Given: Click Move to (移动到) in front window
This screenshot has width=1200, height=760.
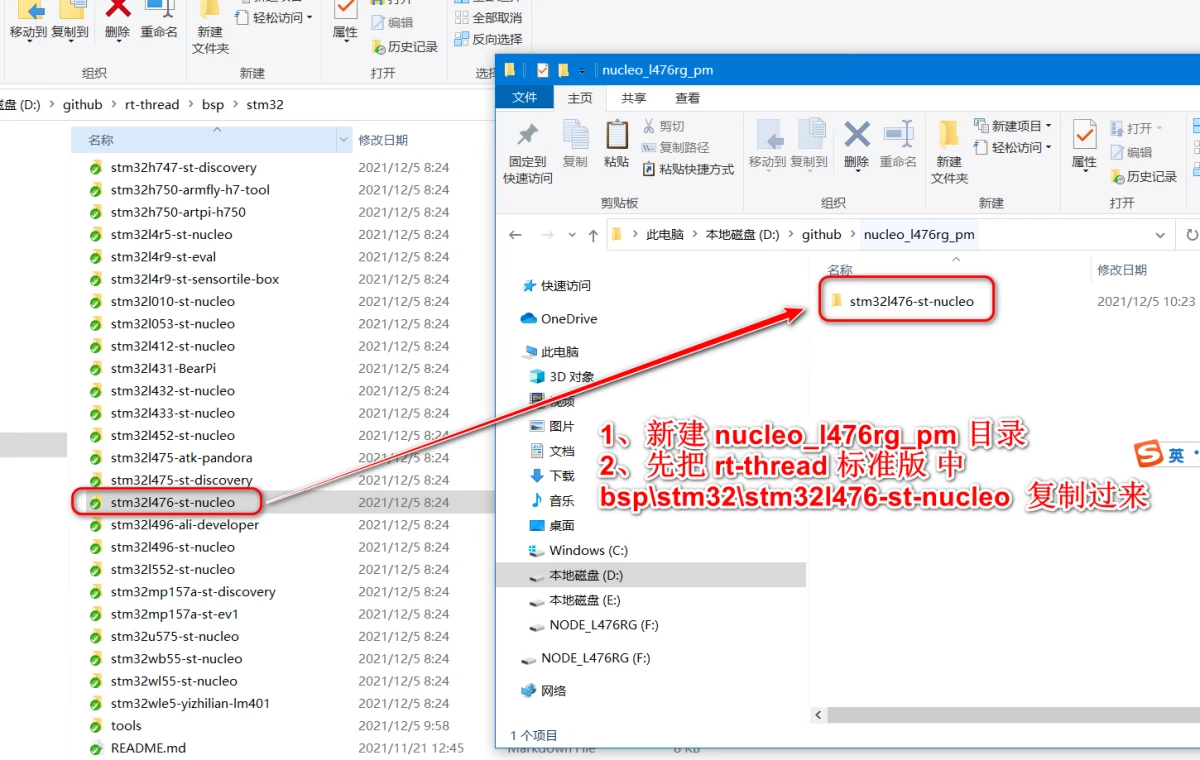Looking at the screenshot, I should point(768,144).
